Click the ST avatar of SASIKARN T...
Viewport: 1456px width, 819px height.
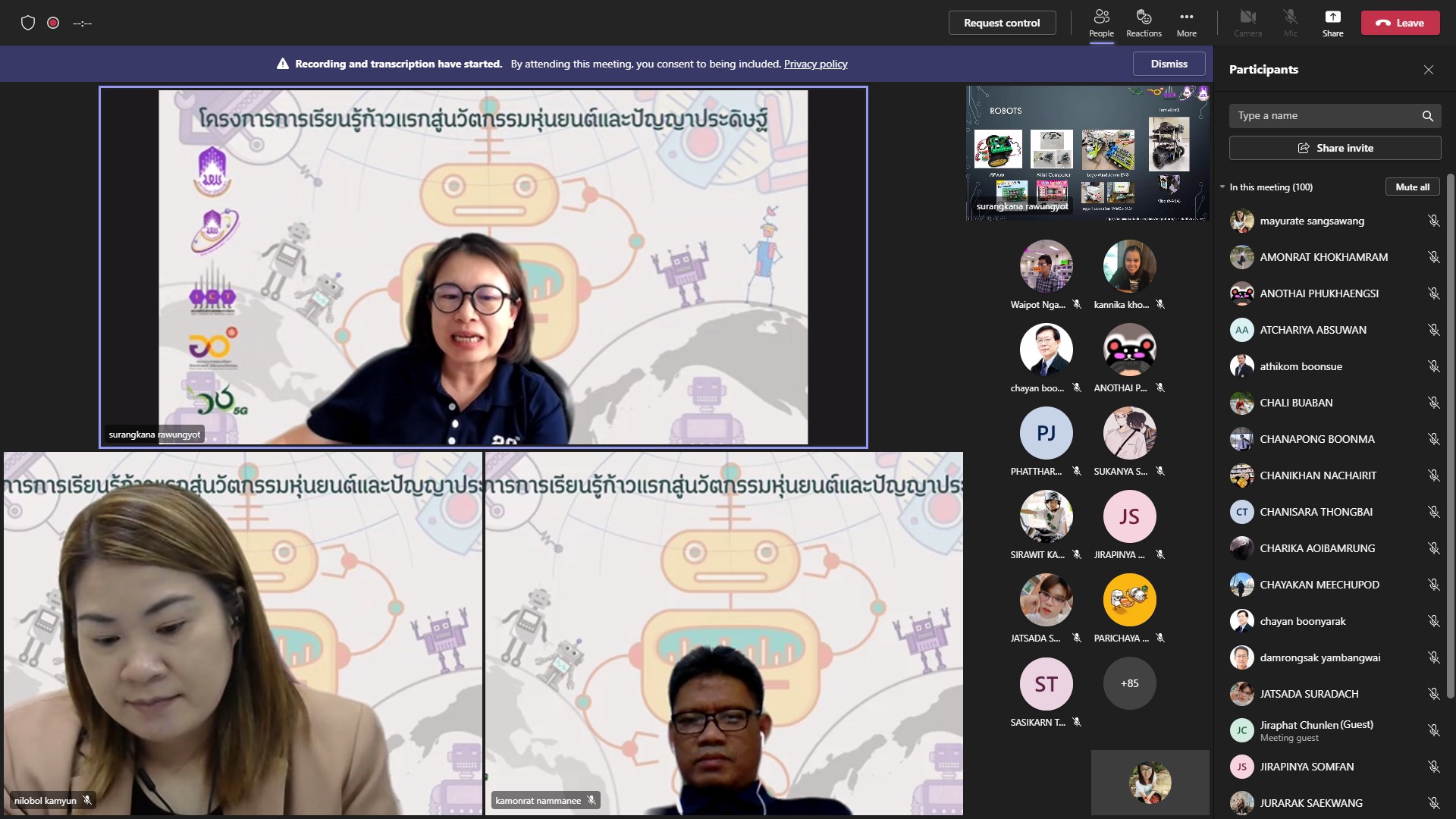pyautogui.click(x=1046, y=684)
